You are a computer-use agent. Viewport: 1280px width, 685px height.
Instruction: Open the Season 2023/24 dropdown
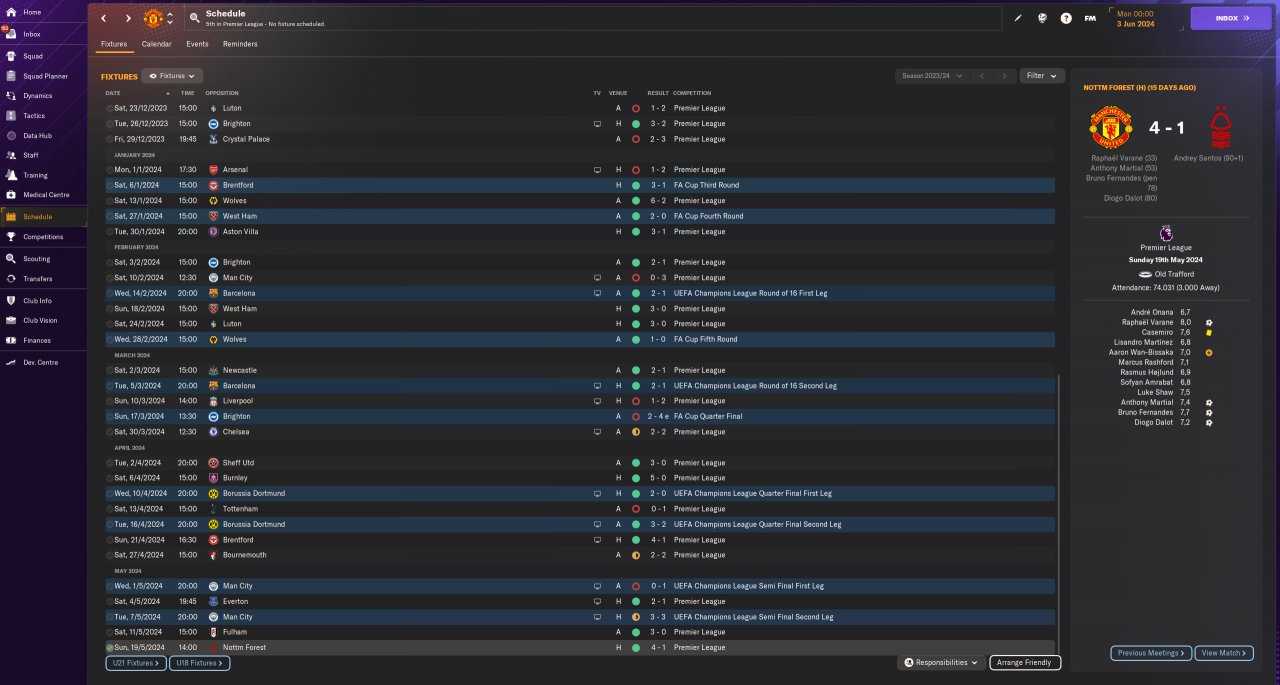pos(933,76)
